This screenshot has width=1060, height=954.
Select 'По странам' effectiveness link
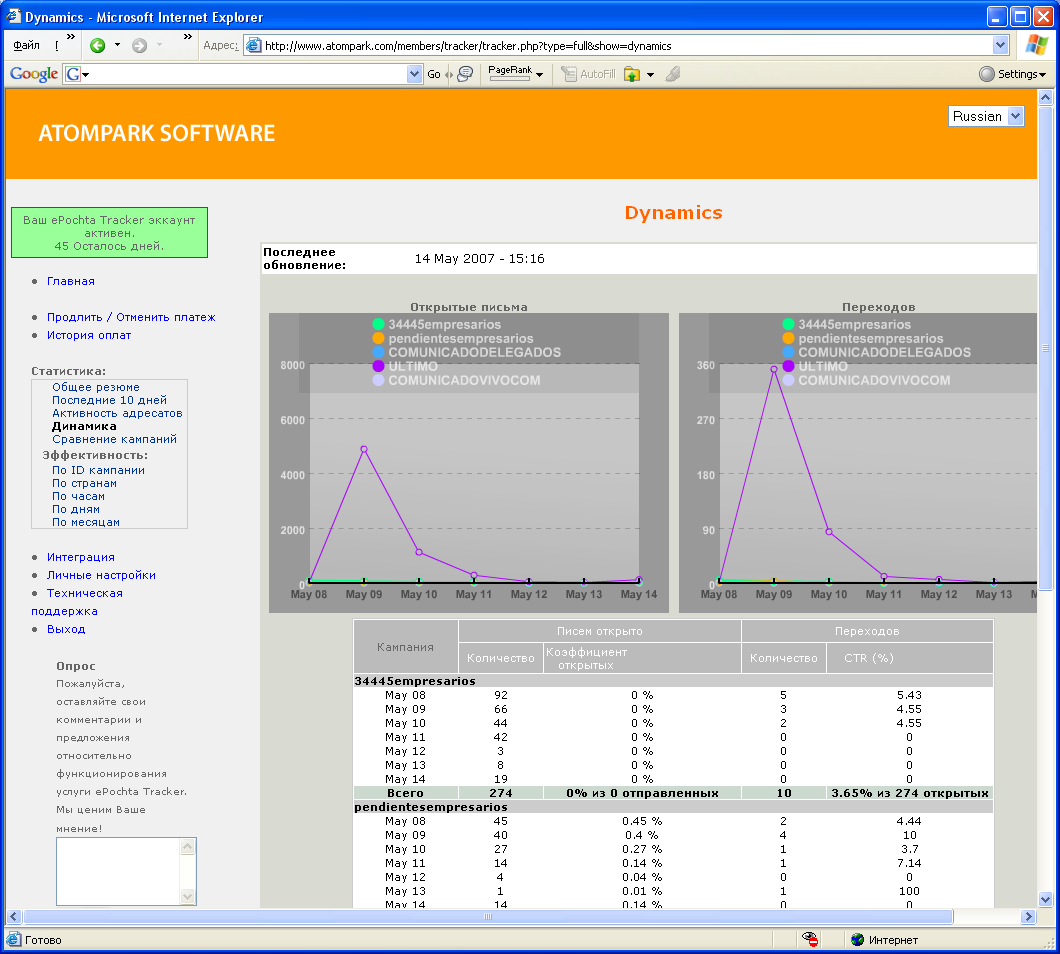tap(84, 483)
